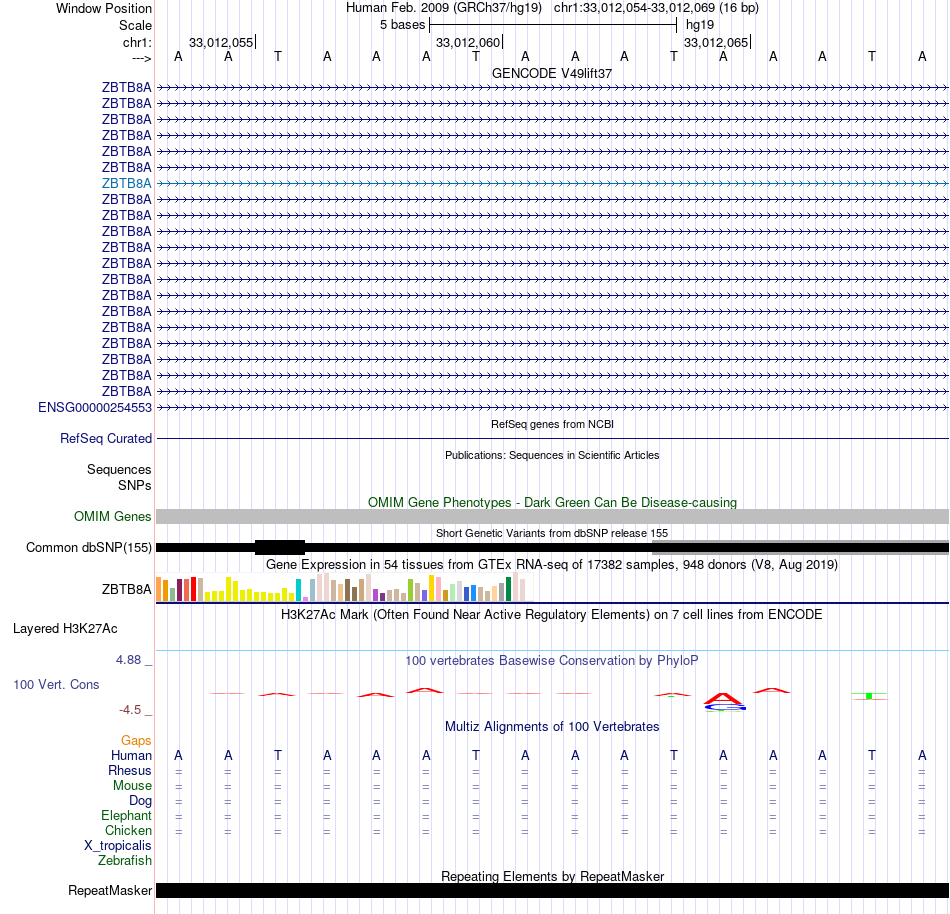950x914 pixels.
Task: Click the ---> sequence direction arrow label
Action: pyautogui.click(x=141, y=58)
